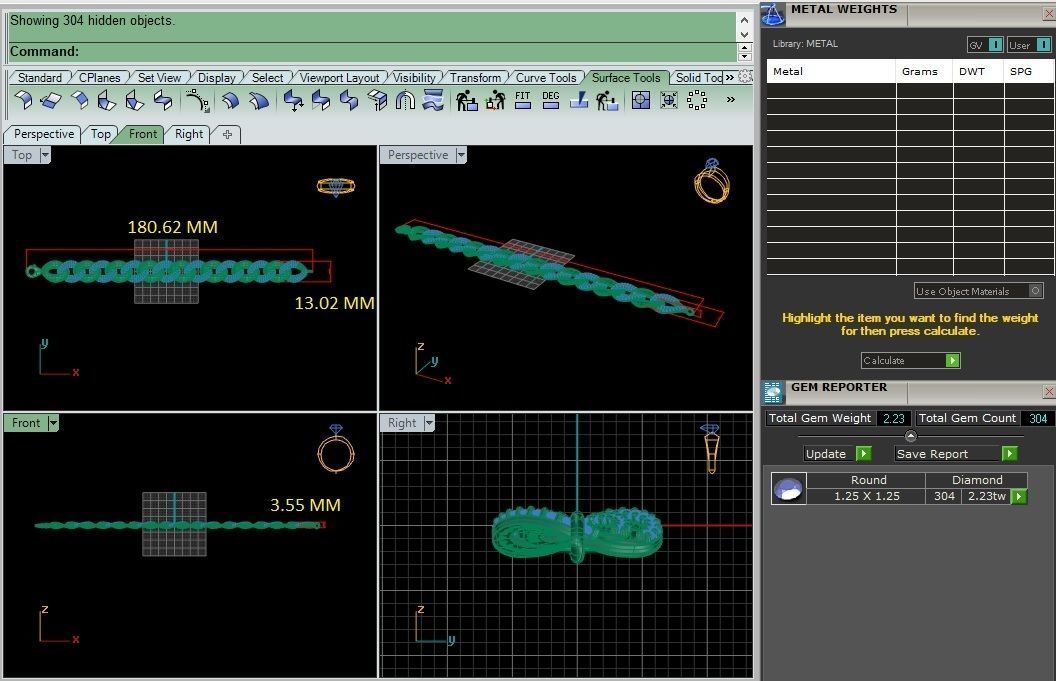
Task: Open the Visibility toolbar tab
Action: pyautogui.click(x=414, y=77)
